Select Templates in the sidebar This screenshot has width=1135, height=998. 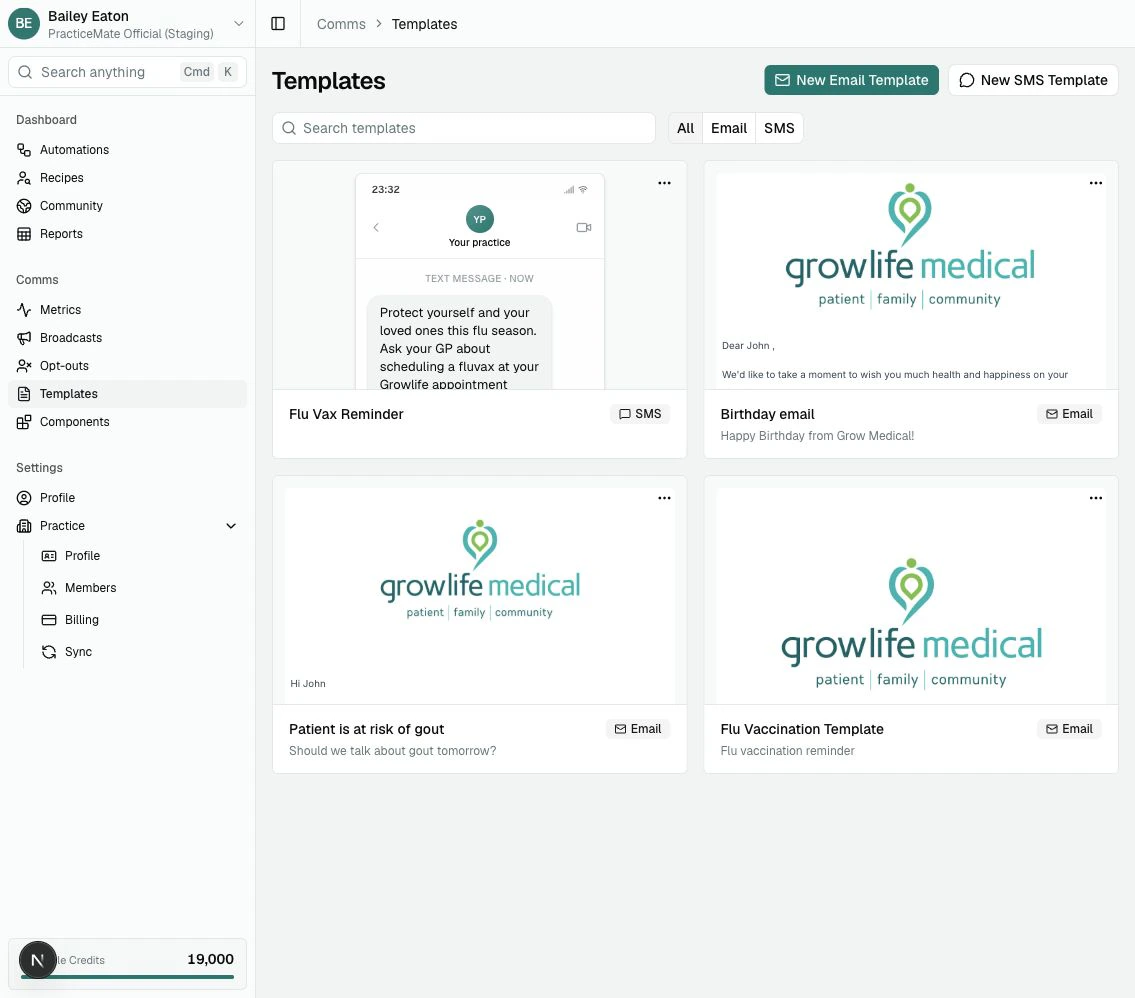127,394
